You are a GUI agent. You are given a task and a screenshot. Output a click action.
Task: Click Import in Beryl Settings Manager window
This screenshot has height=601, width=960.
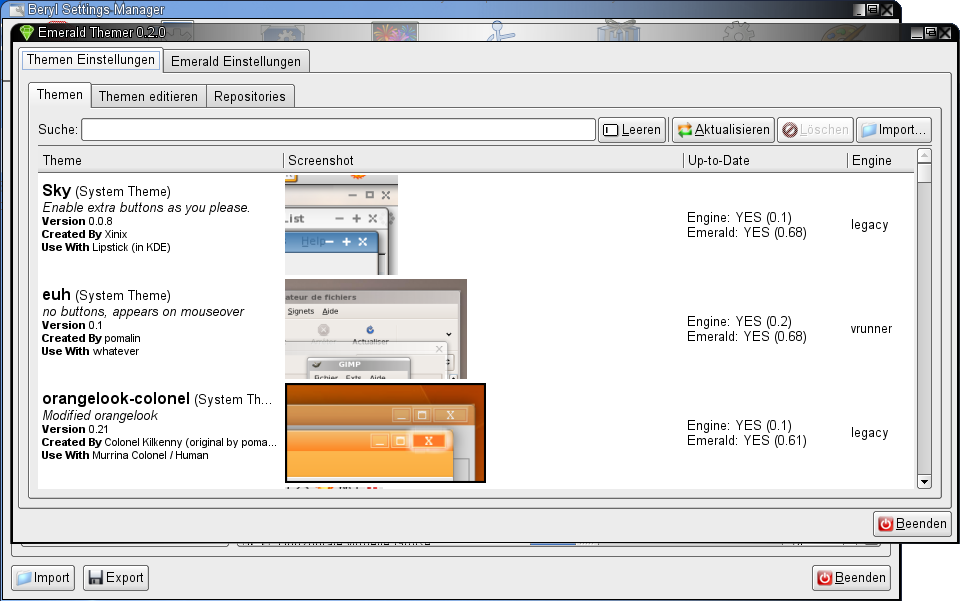point(43,578)
